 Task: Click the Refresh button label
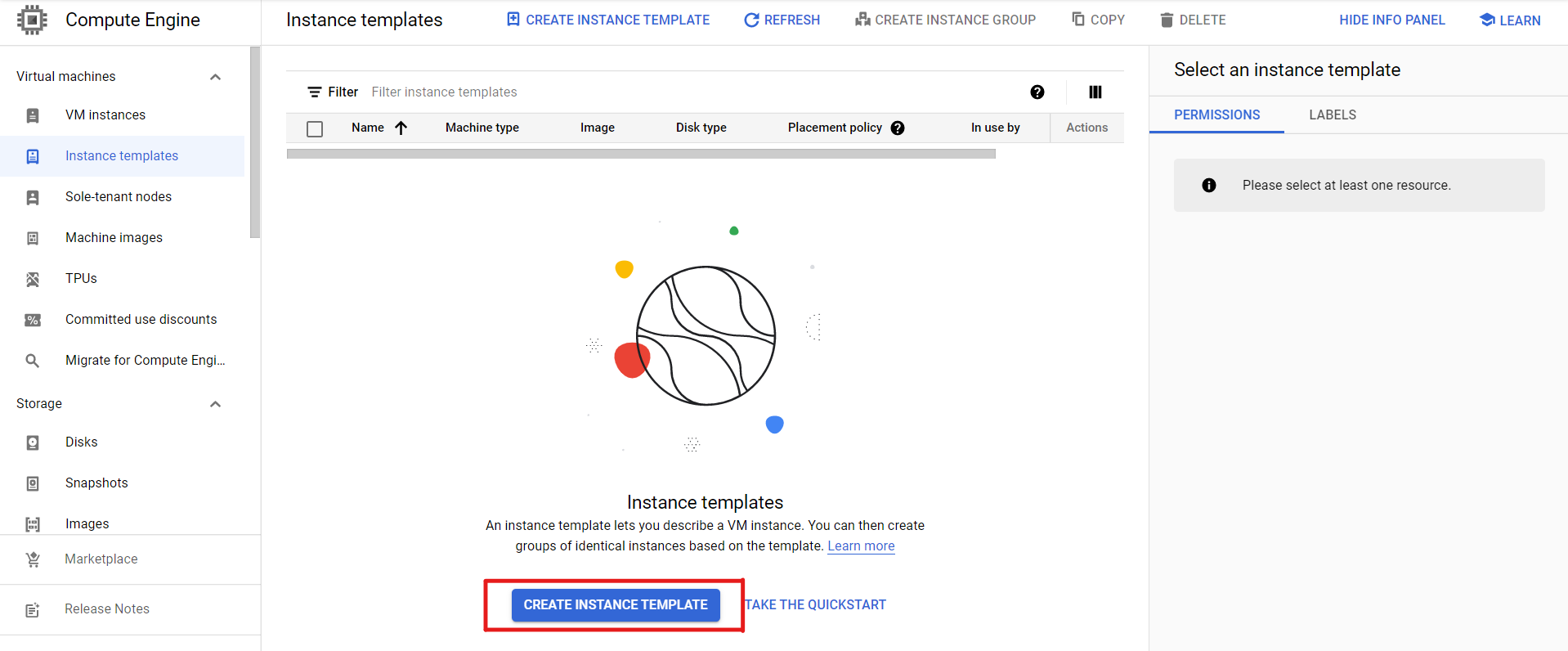792,20
